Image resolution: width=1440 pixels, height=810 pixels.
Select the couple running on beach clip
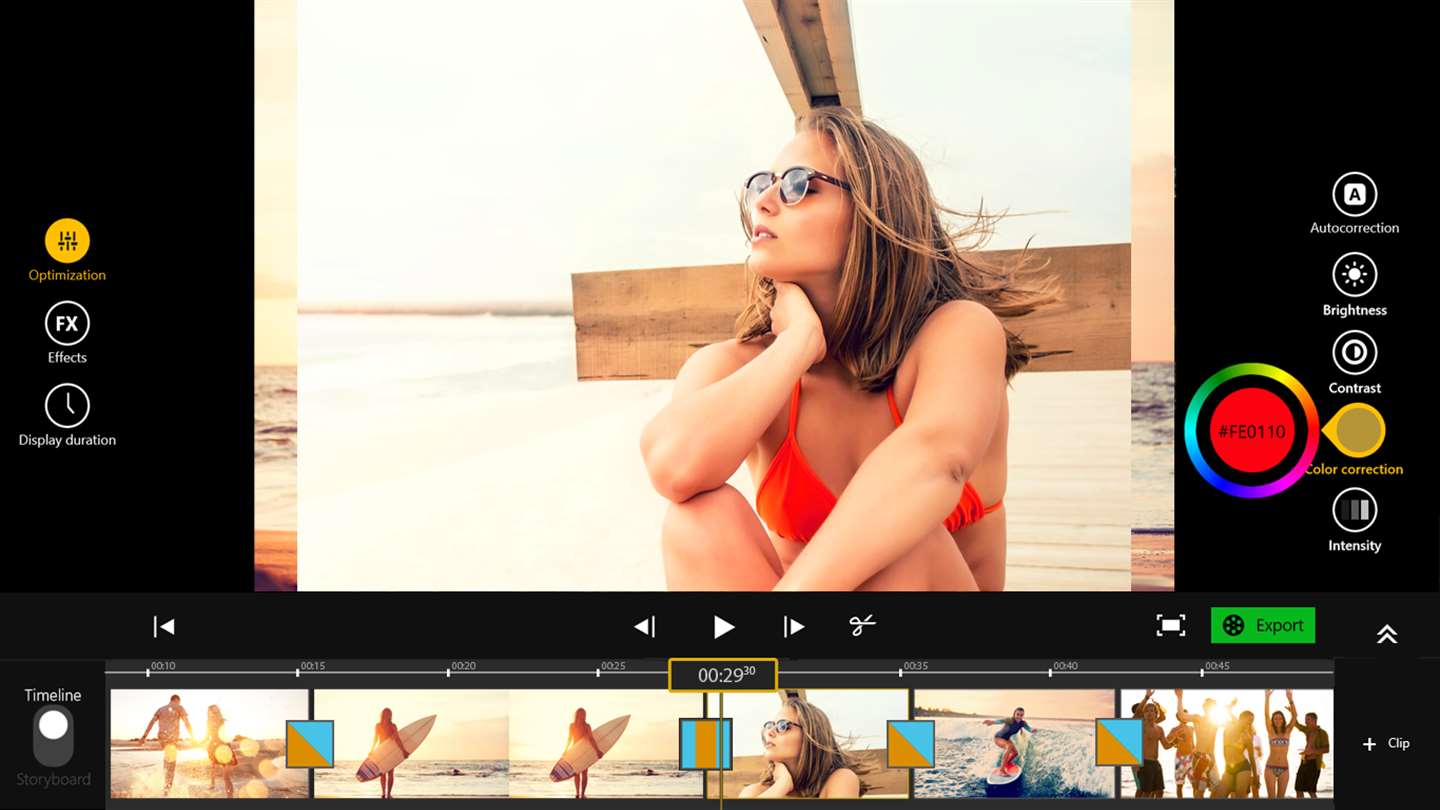click(x=209, y=743)
